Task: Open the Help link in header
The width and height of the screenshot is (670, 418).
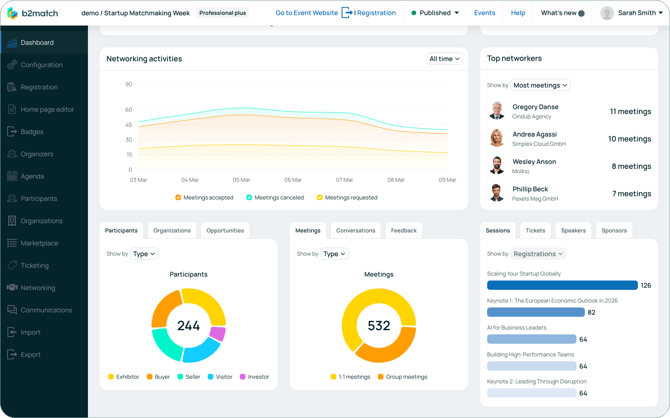Action: click(518, 13)
